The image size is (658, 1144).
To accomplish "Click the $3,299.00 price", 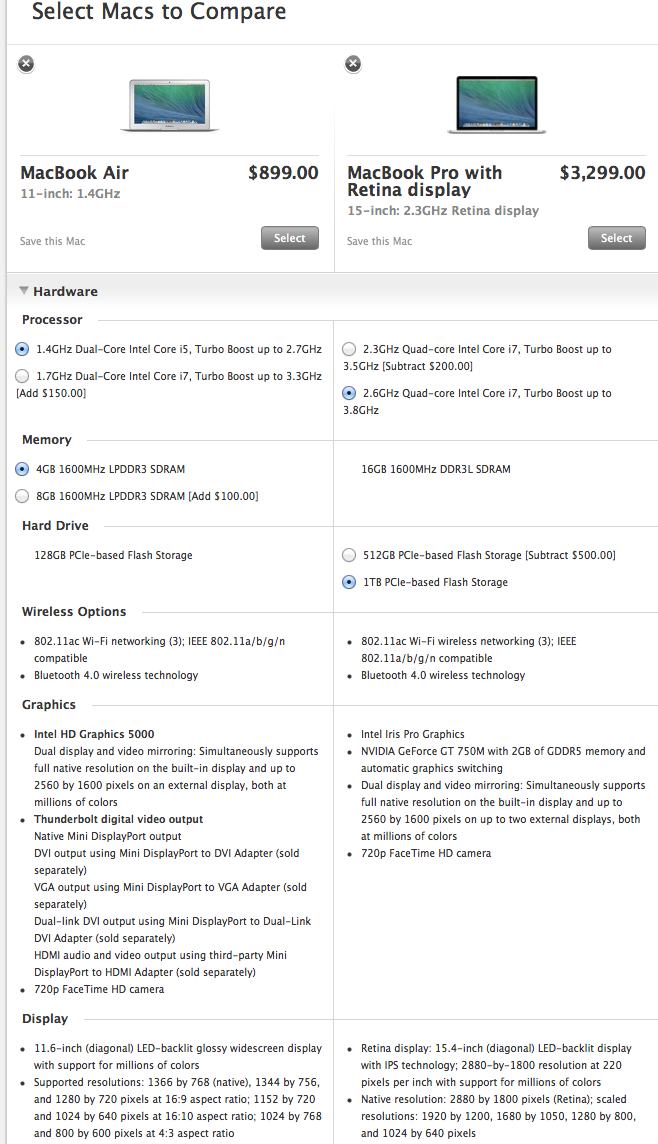I will [x=603, y=173].
